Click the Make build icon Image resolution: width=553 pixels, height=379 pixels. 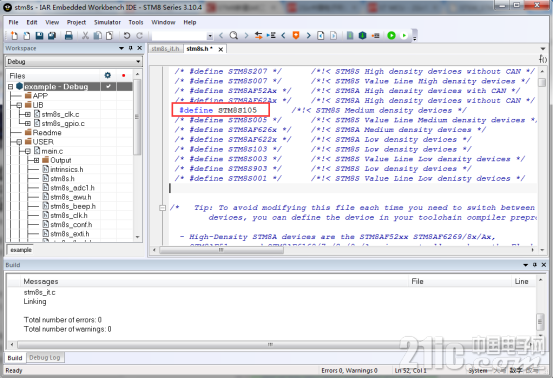pyautogui.click(x=363, y=36)
